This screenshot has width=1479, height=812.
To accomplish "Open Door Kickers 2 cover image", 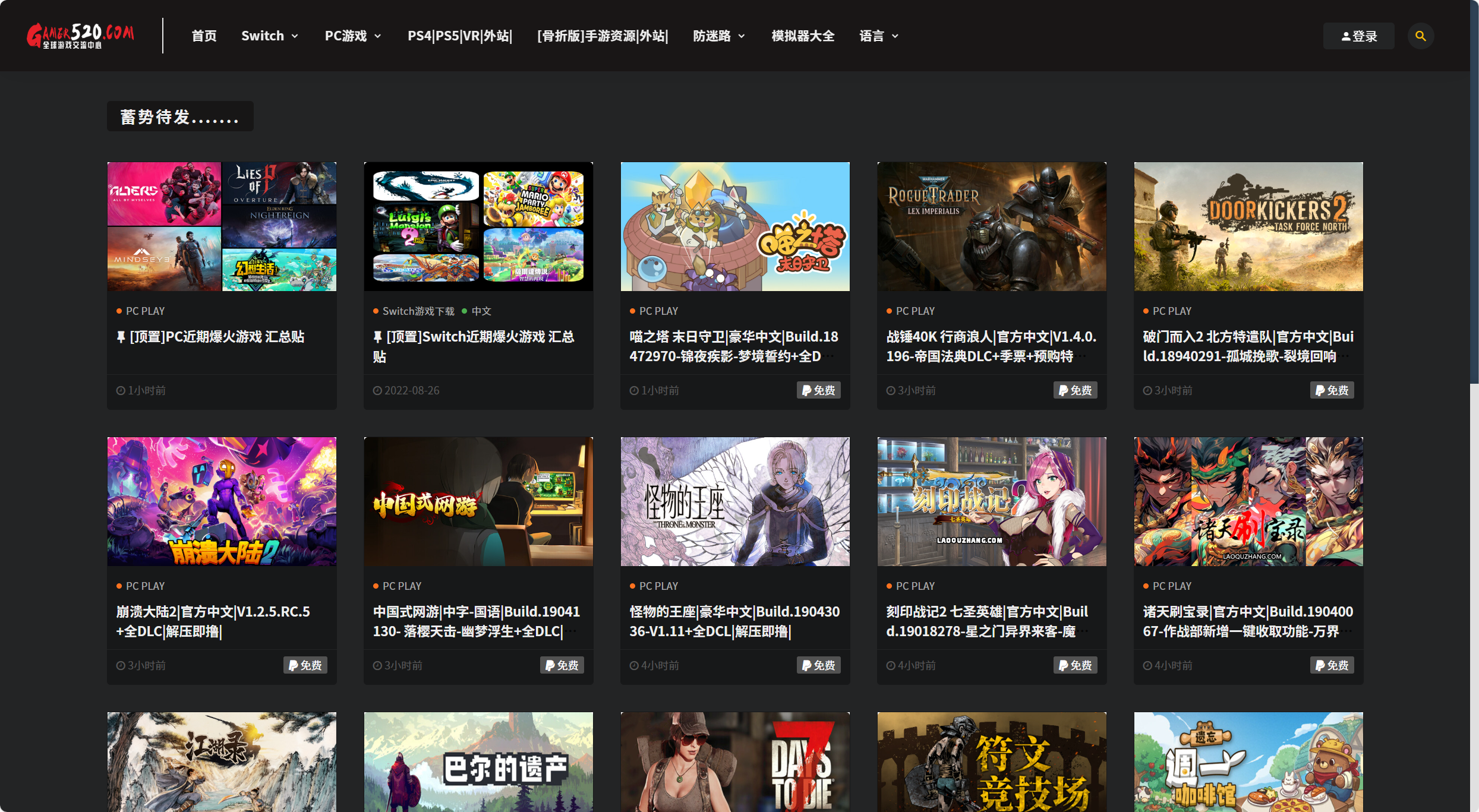I will pos(1248,226).
